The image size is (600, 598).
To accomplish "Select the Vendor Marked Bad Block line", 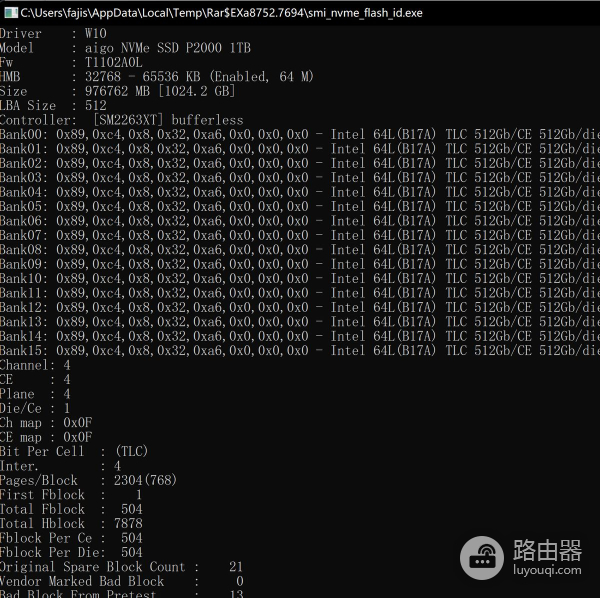I will pyautogui.click(x=122, y=581).
